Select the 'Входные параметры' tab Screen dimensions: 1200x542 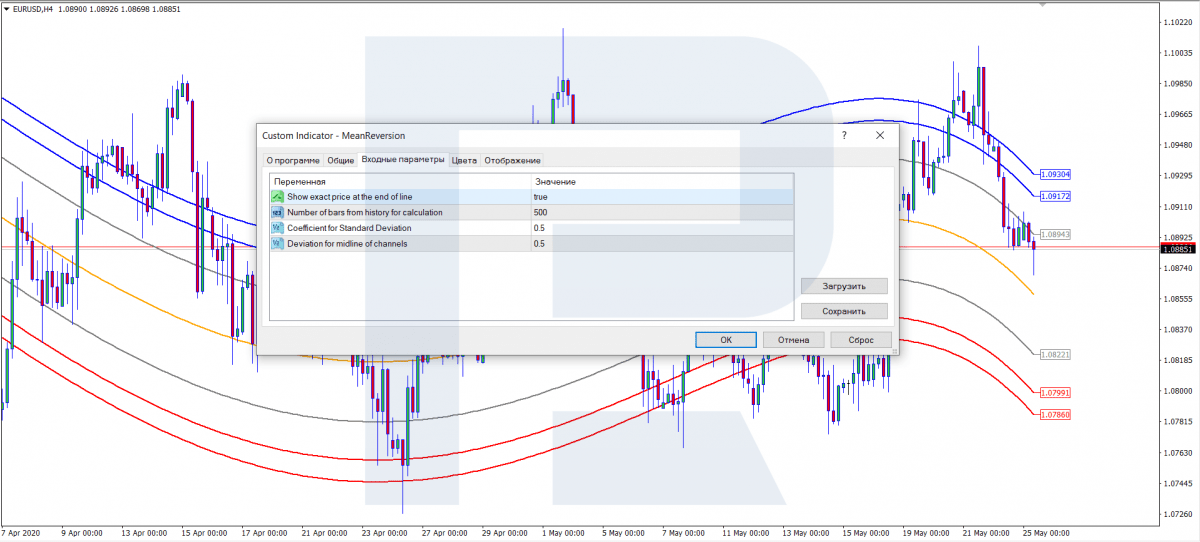point(402,160)
